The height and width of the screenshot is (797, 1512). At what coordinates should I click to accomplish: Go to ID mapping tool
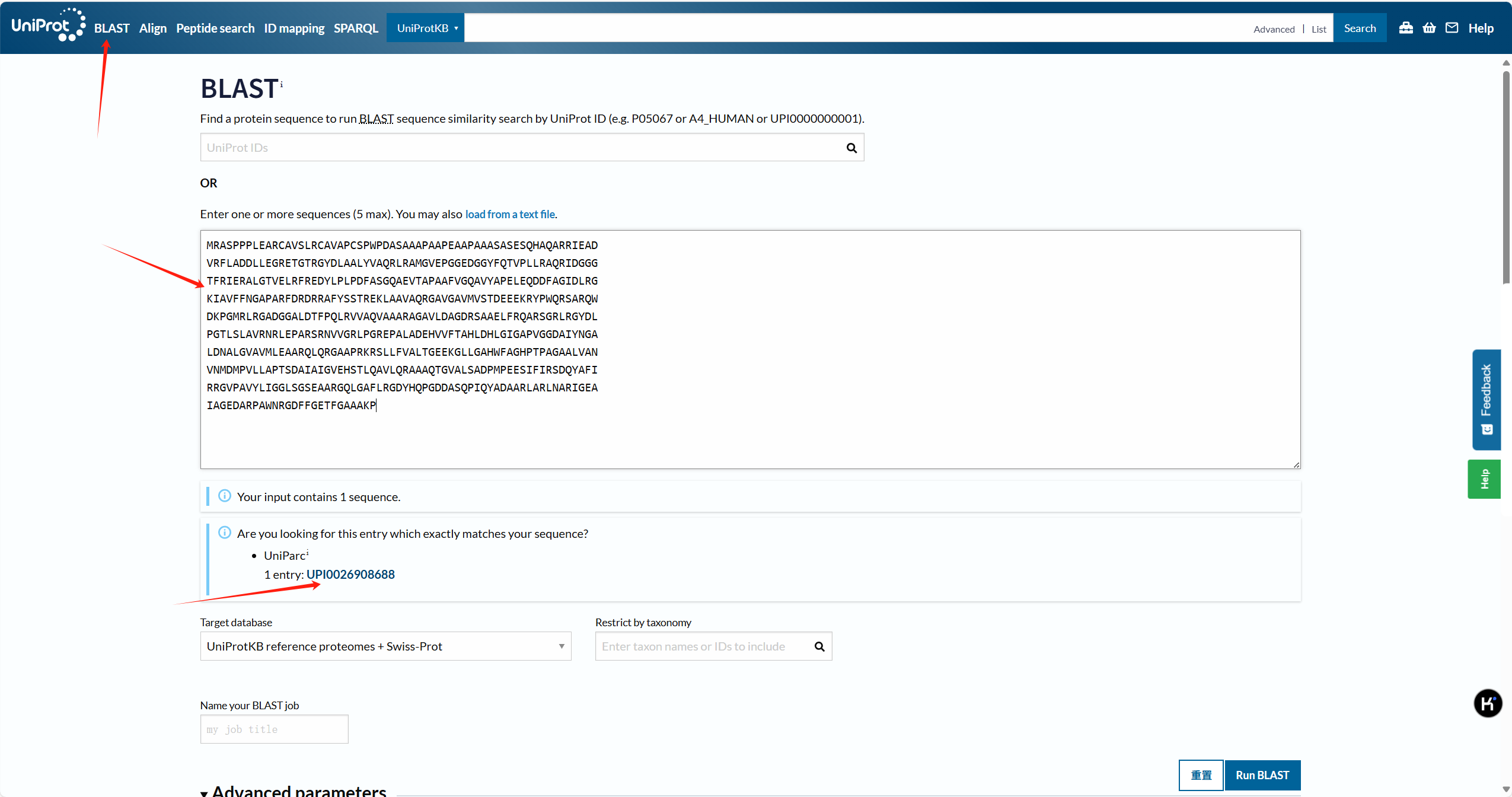click(294, 28)
